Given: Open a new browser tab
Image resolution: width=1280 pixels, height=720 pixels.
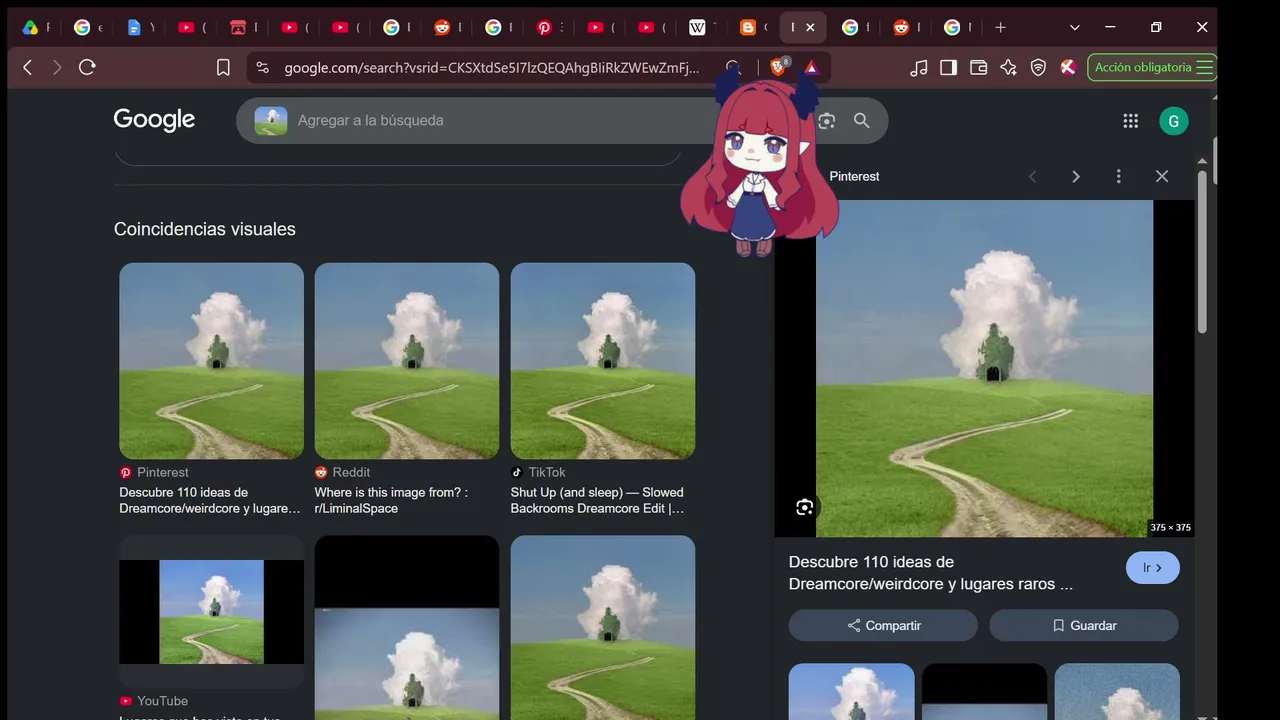Looking at the screenshot, I should pyautogui.click(x=1000, y=27).
